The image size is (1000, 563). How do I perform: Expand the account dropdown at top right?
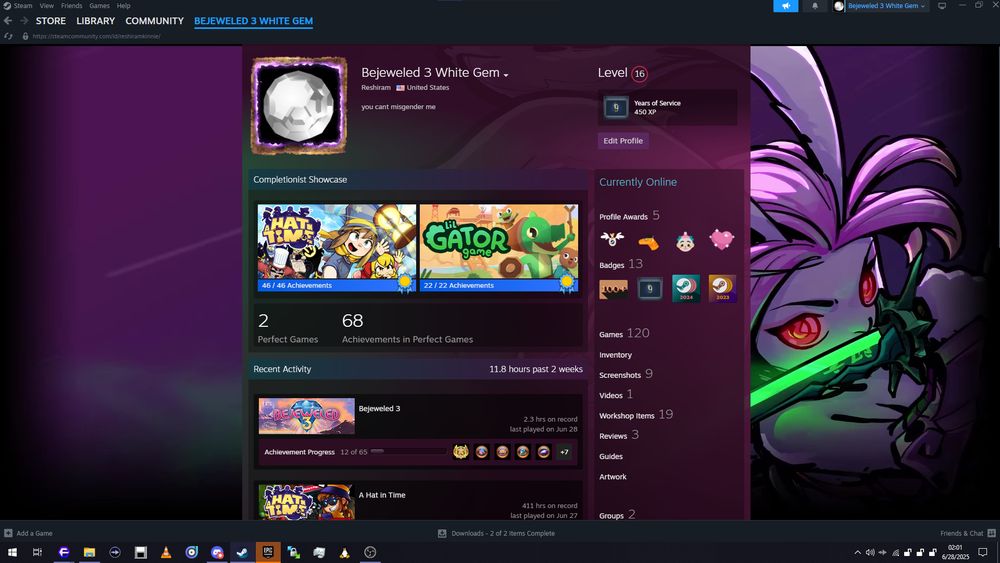(x=886, y=6)
